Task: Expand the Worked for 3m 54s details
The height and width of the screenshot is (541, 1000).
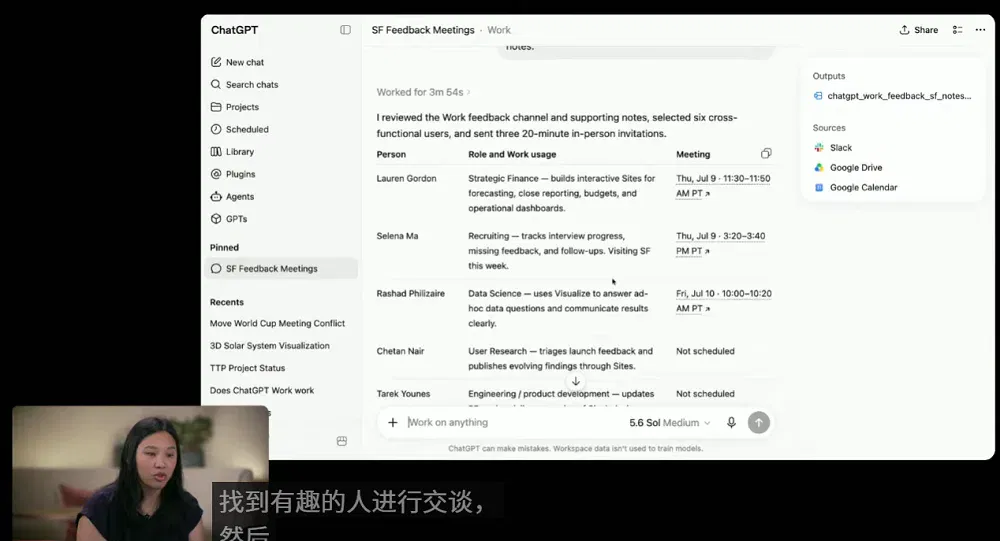Action: coord(423,92)
